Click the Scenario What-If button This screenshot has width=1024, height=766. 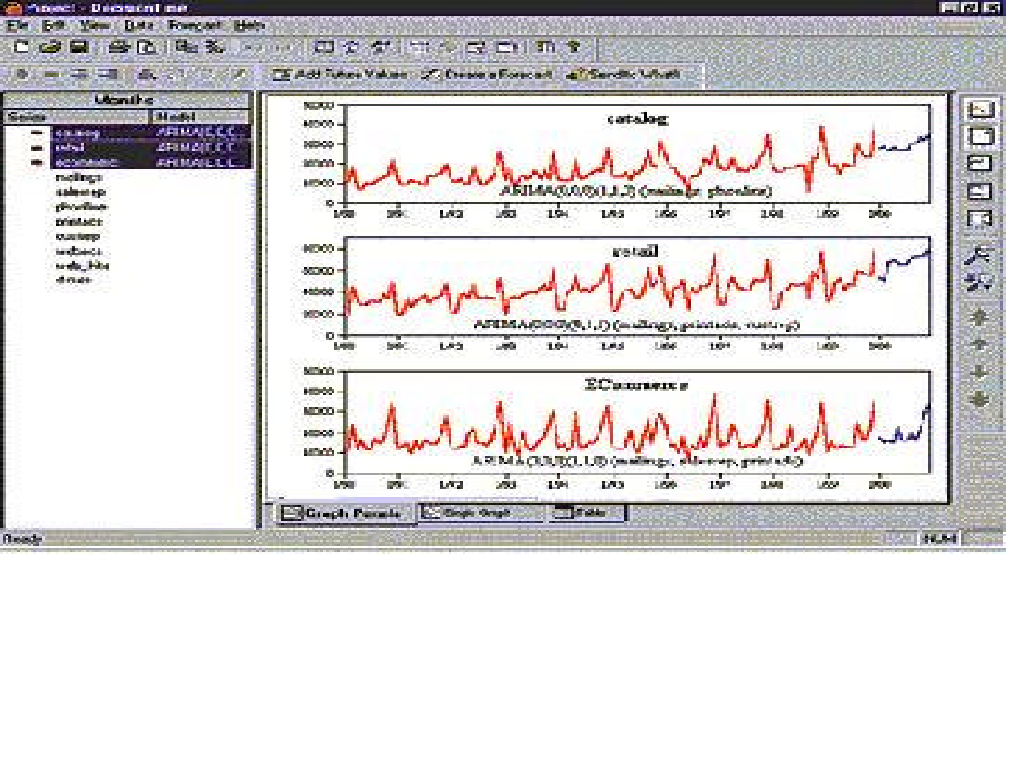pyautogui.click(x=625, y=74)
